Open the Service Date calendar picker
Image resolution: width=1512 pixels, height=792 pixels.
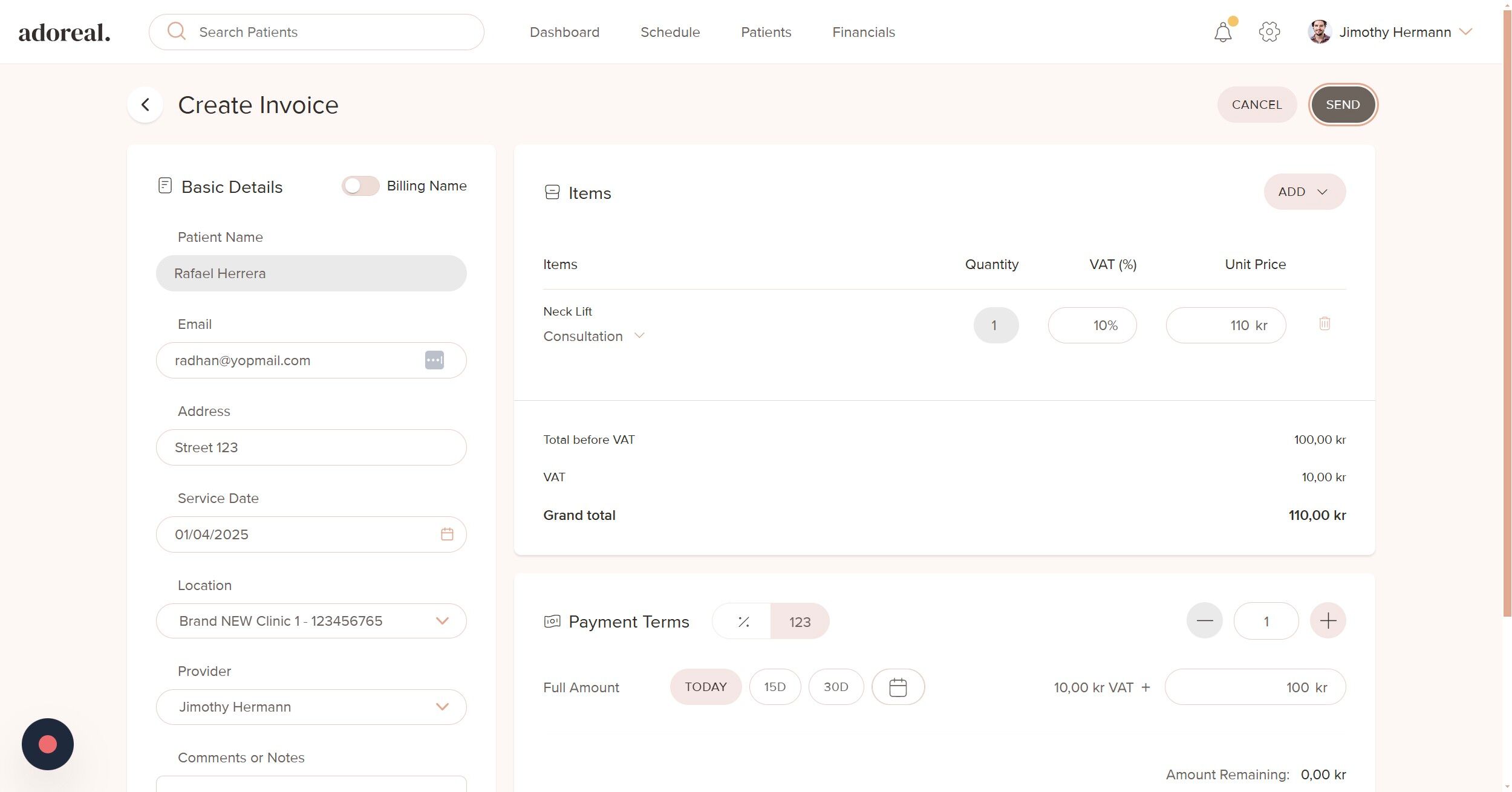446,534
